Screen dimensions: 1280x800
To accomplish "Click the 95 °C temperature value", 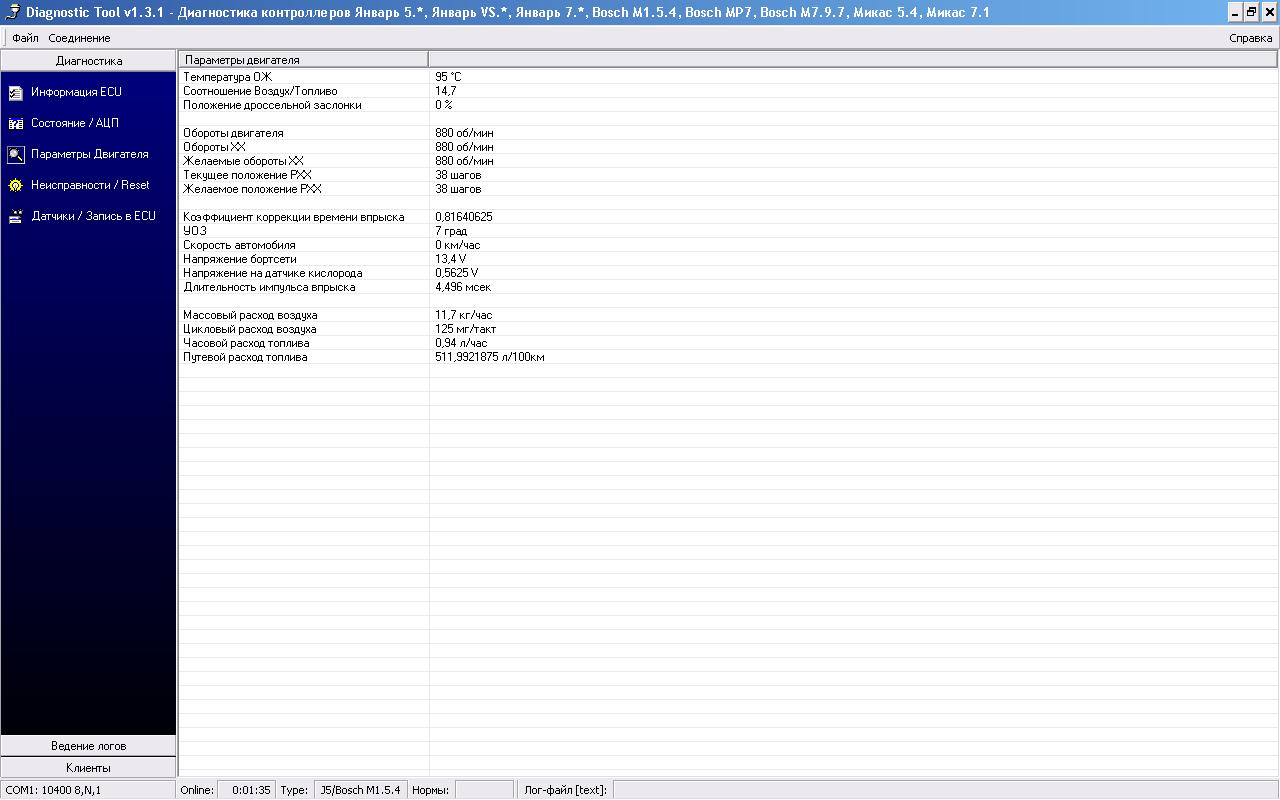I will pos(448,77).
